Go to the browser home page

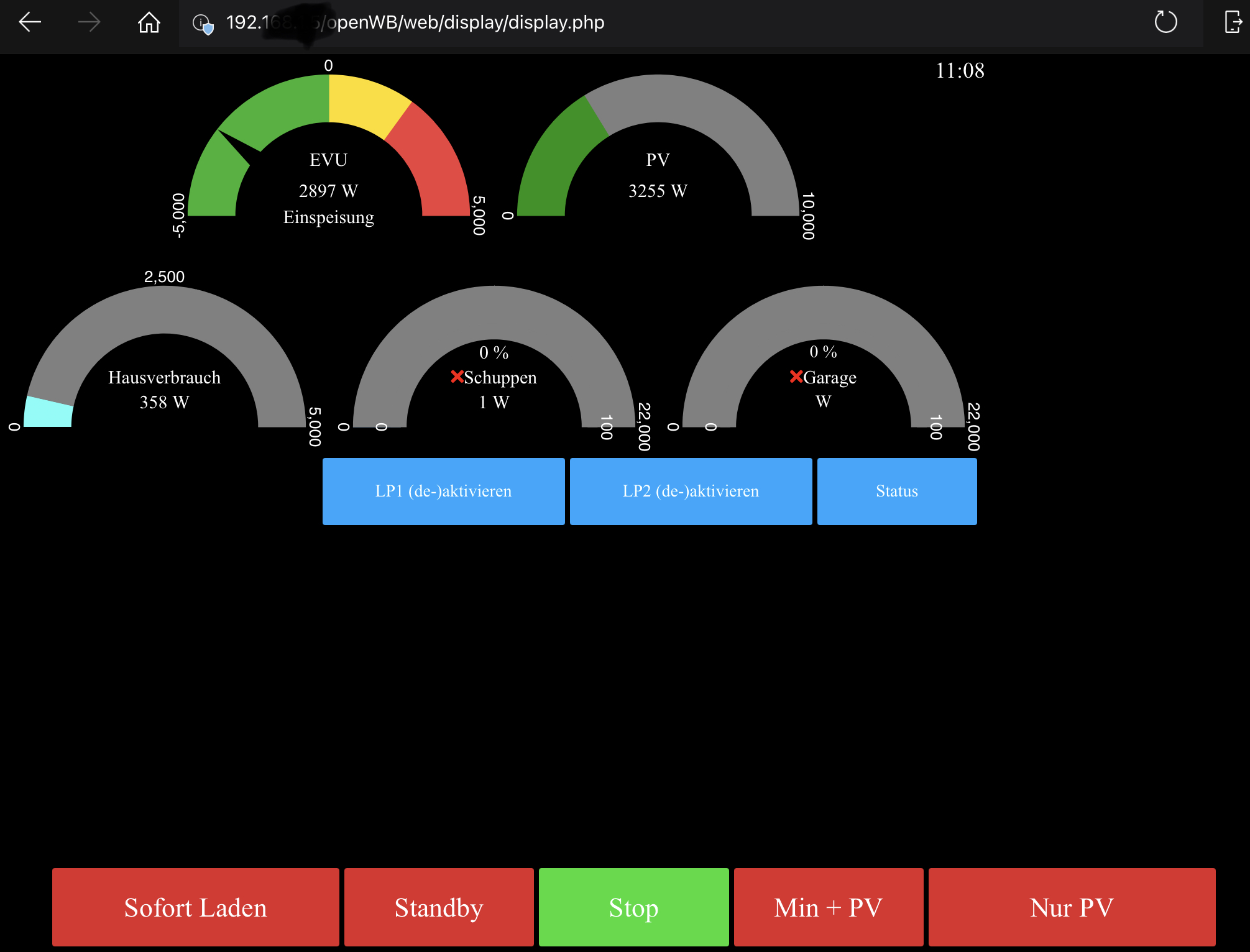pyautogui.click(x=149, y=22)
